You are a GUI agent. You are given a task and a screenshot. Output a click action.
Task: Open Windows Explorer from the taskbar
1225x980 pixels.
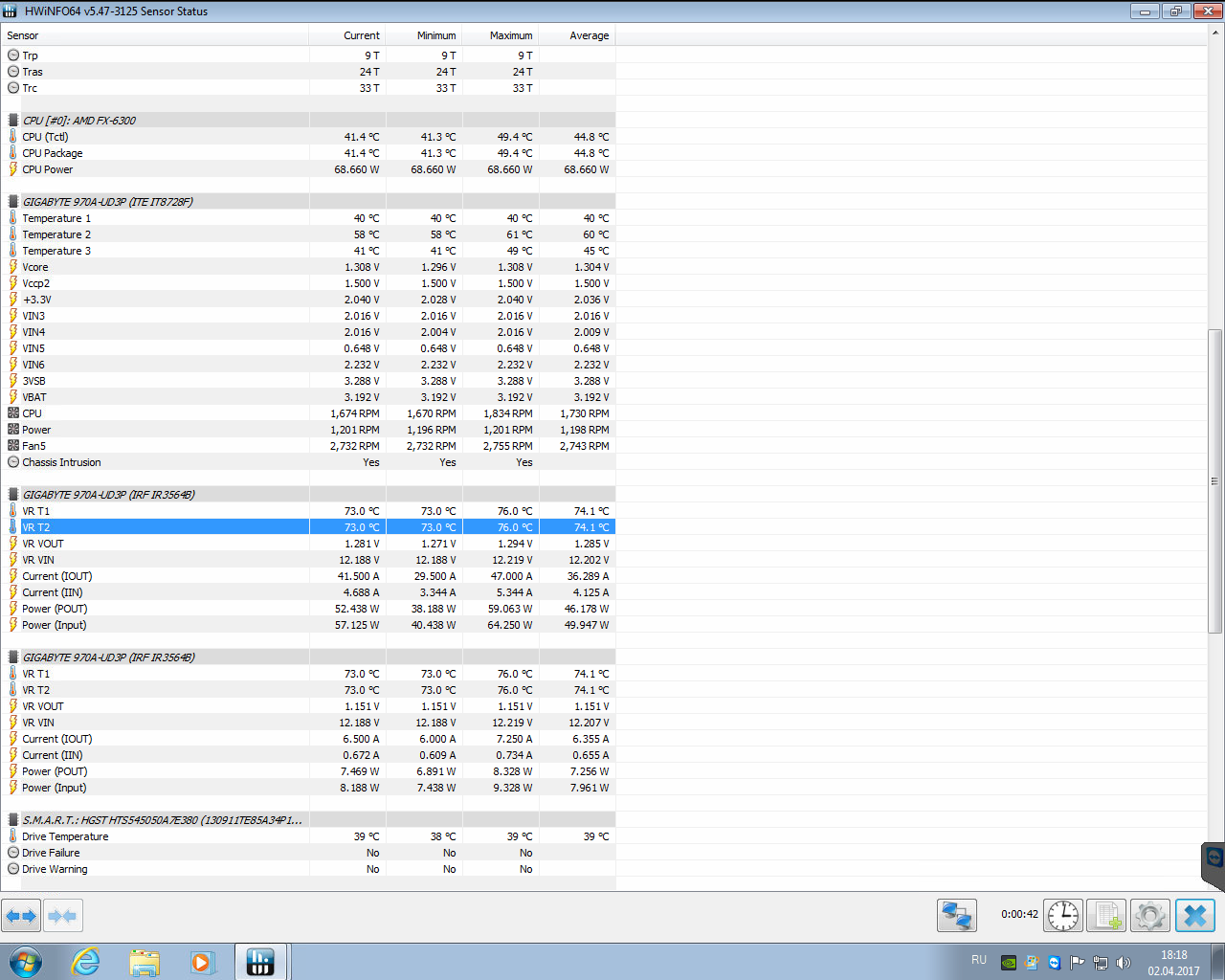(145, 962)
